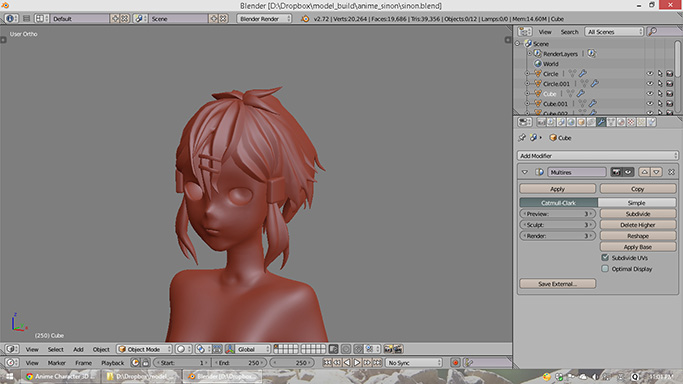Open the Add menu in viewport header
Image resolution: width=683 pixels, height=384 pixels.
pos(78,349)
